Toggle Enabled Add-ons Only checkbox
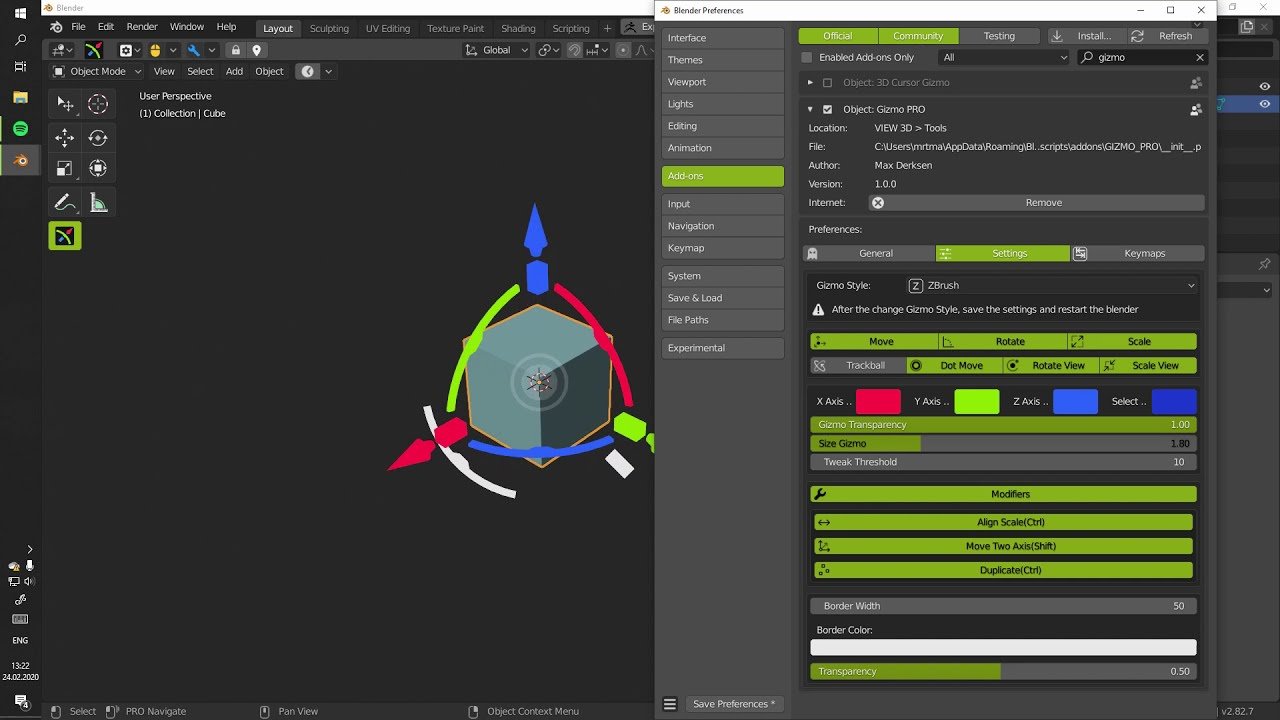1280x720 pixels. pyautogui.click(x=807, y=58)
